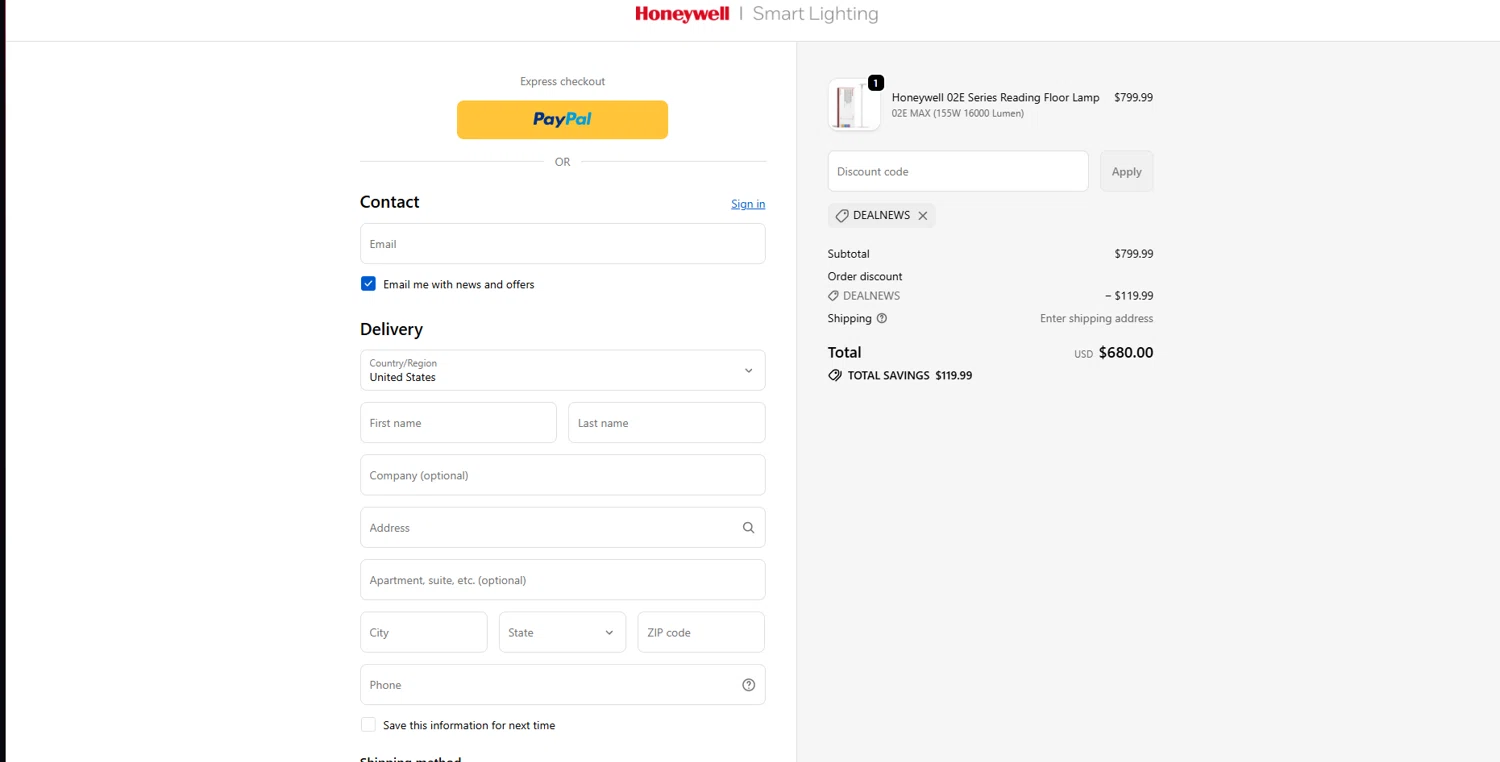Click the Smart Lighting header text
1500x762 pixels.
tap(815, 14)
